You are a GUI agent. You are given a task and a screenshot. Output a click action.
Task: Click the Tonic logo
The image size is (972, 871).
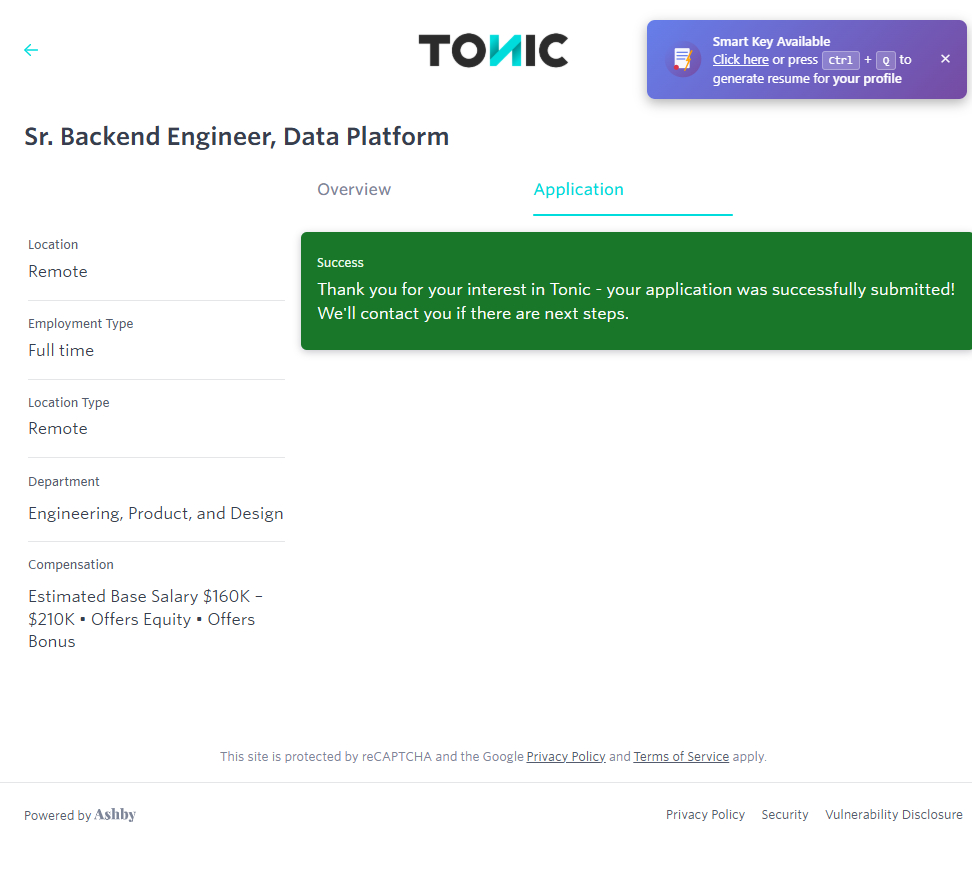click(x=493, y=50)
